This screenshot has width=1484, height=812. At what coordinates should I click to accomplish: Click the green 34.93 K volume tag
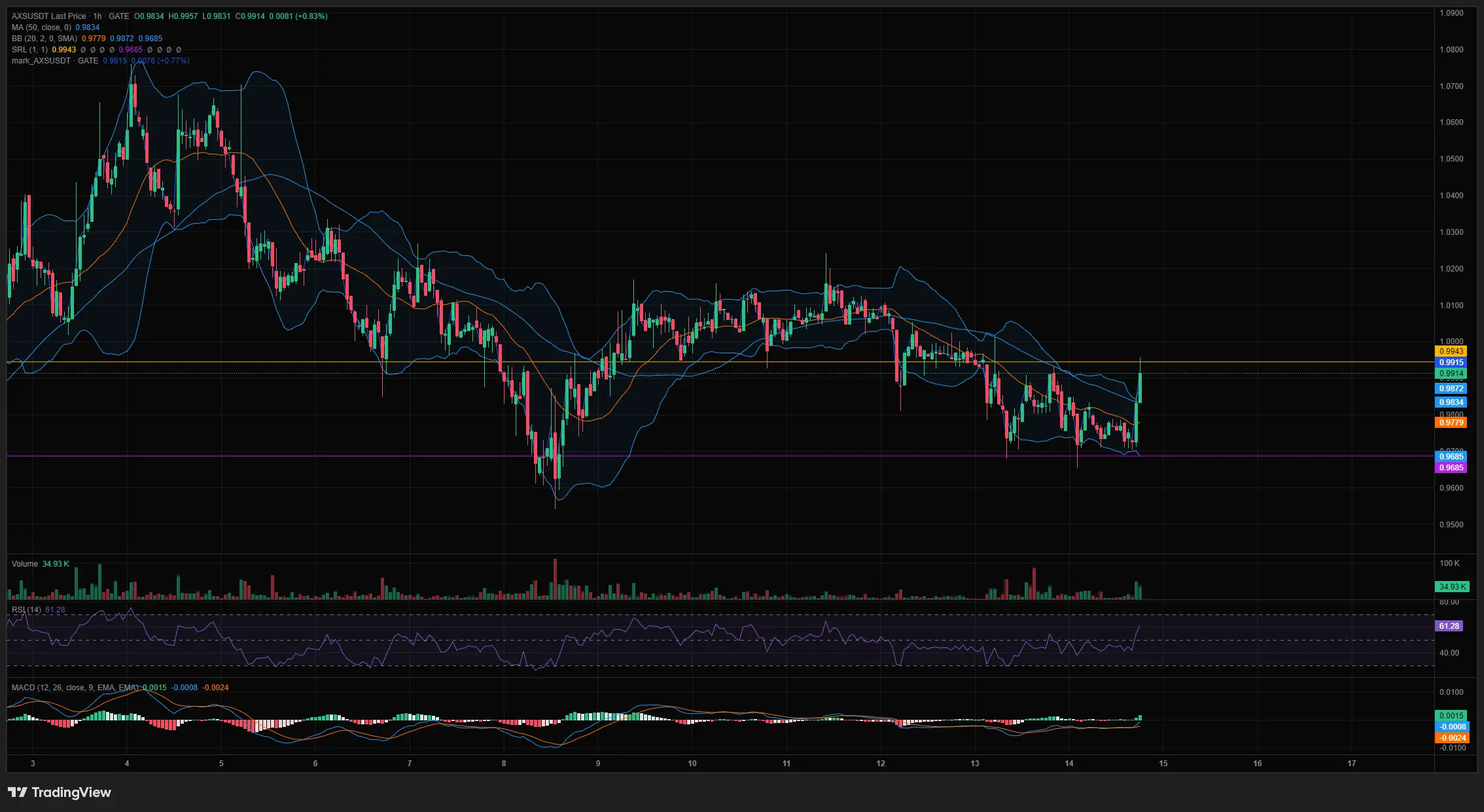point(1452,587)
